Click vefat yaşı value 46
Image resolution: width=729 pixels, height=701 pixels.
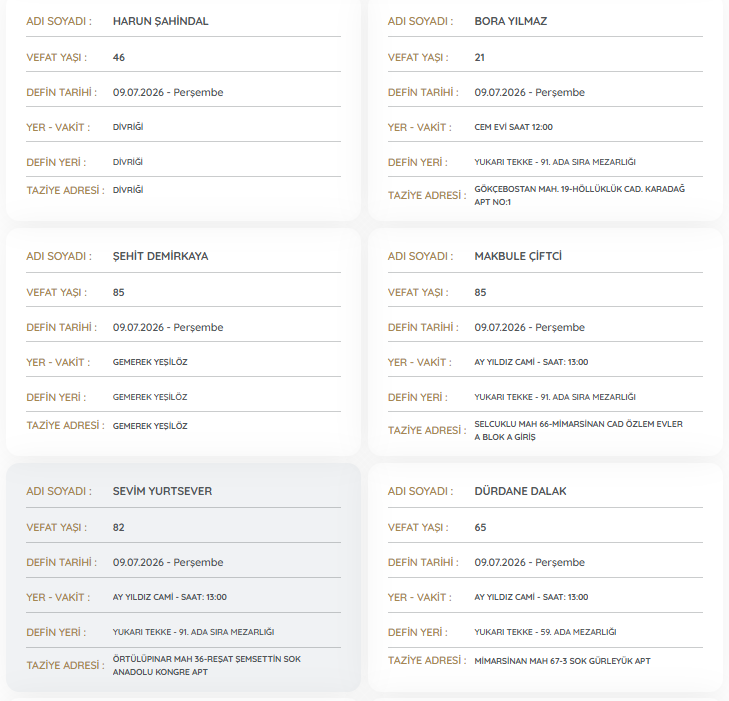click(x=119, y=58)
